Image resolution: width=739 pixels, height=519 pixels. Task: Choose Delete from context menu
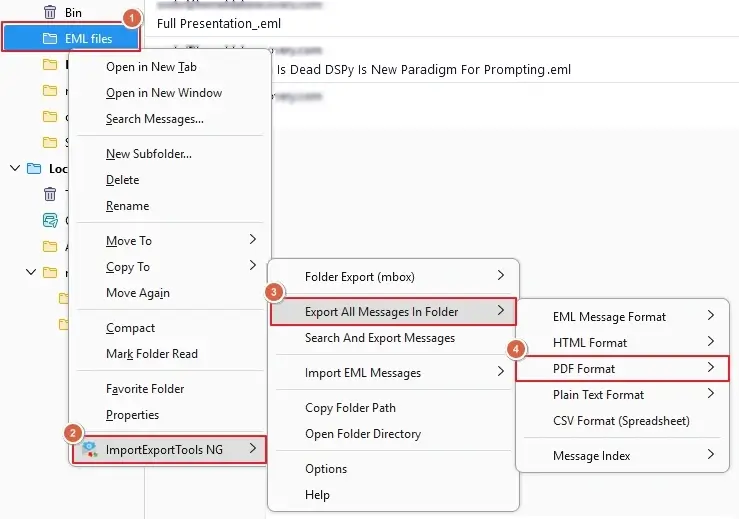click(x=170, y=180)
